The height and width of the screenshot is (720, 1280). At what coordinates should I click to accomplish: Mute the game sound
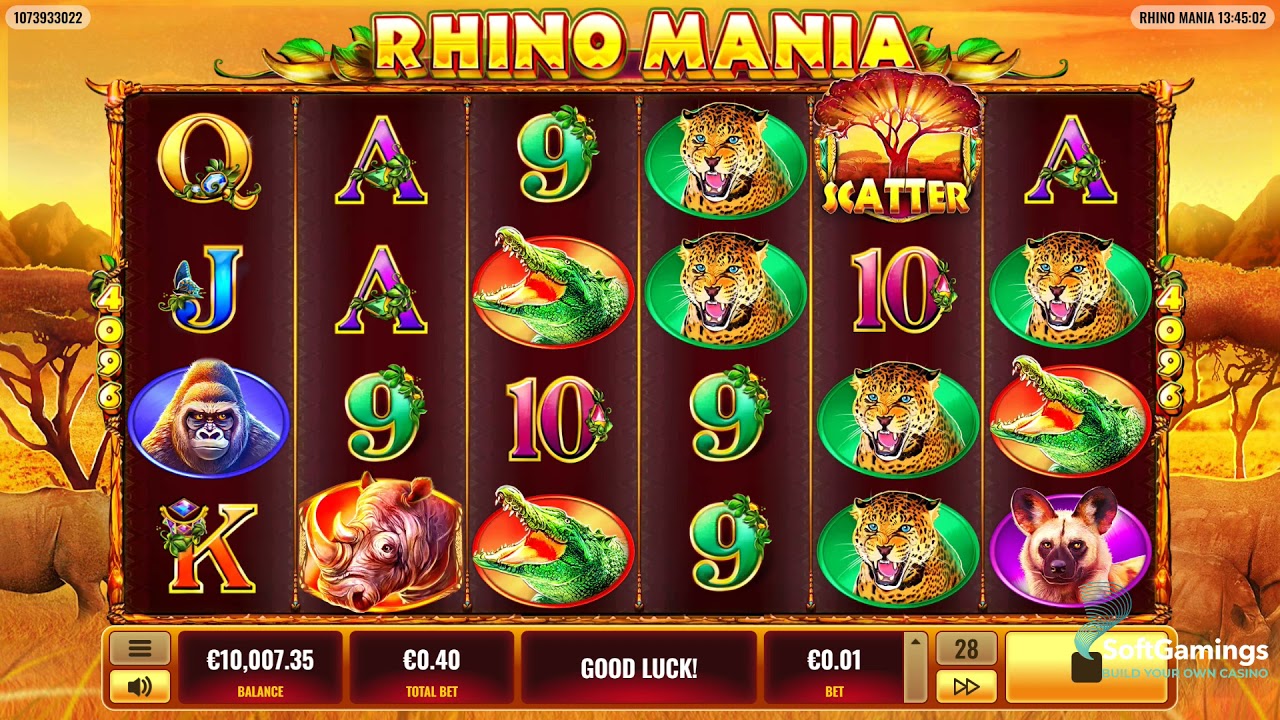tap(139, 686)
